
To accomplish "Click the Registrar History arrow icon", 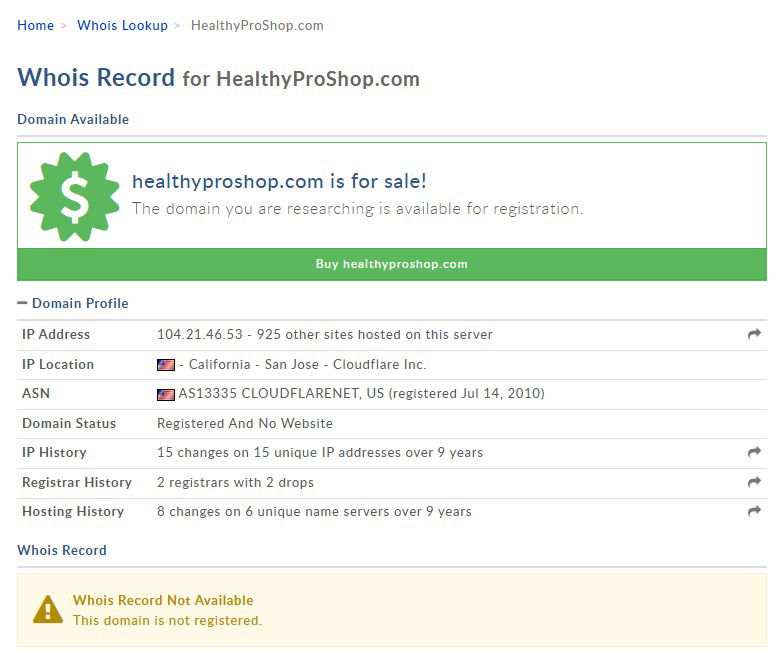I will coord(755,482).
